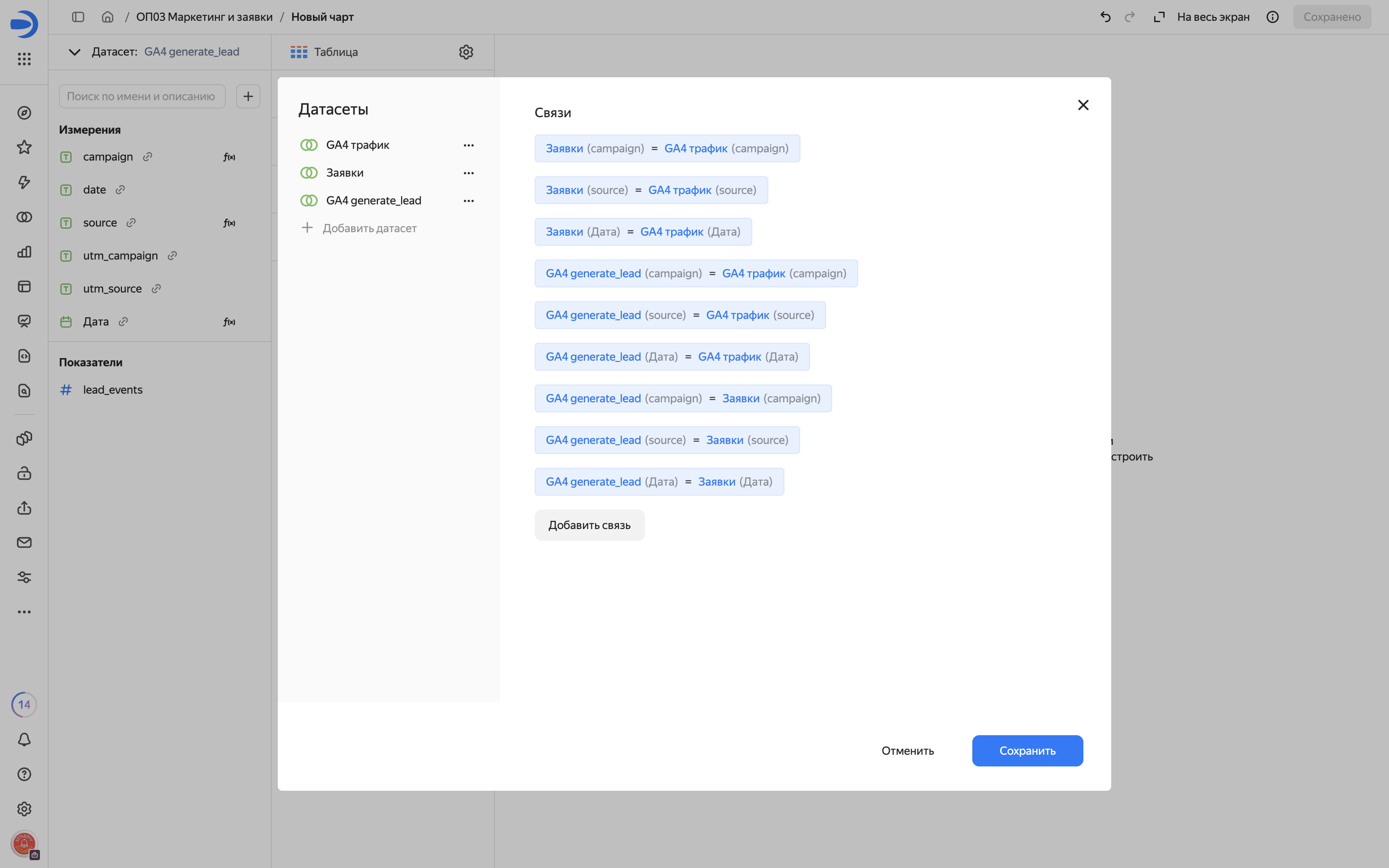1389x868 pixels.
Task: Open the sliders icon in sidebar
Action: click(24, 577)
